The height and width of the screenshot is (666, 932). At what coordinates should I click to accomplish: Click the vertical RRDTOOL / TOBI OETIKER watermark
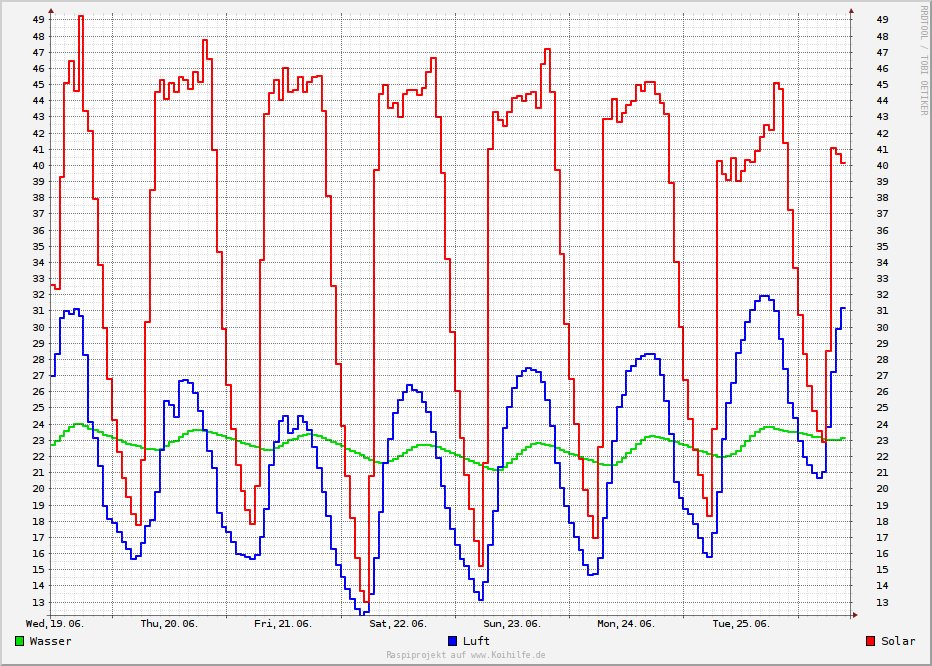point(923,60)
